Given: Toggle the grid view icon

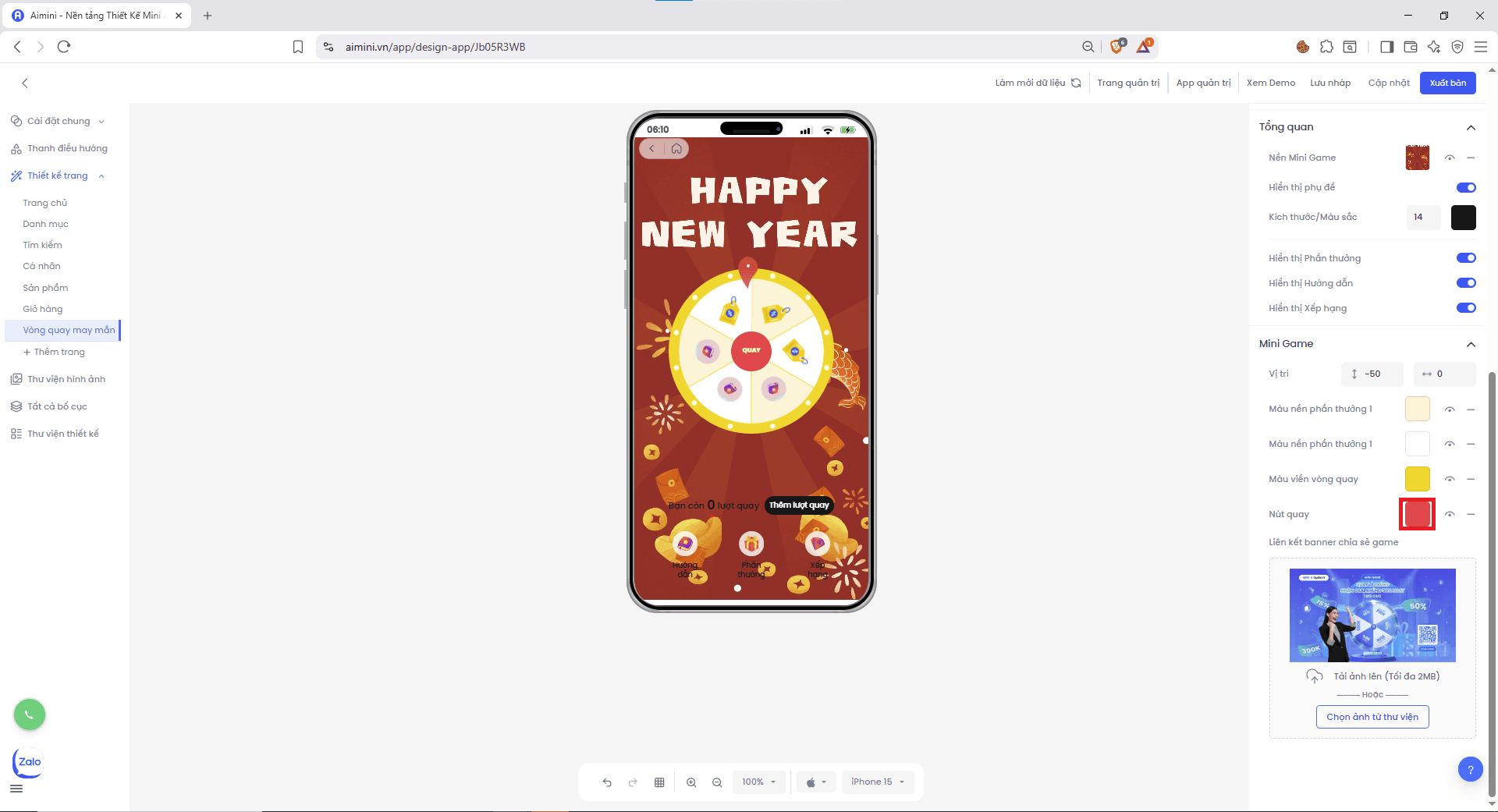Looking at the screenshot, I should click(659, 782).
